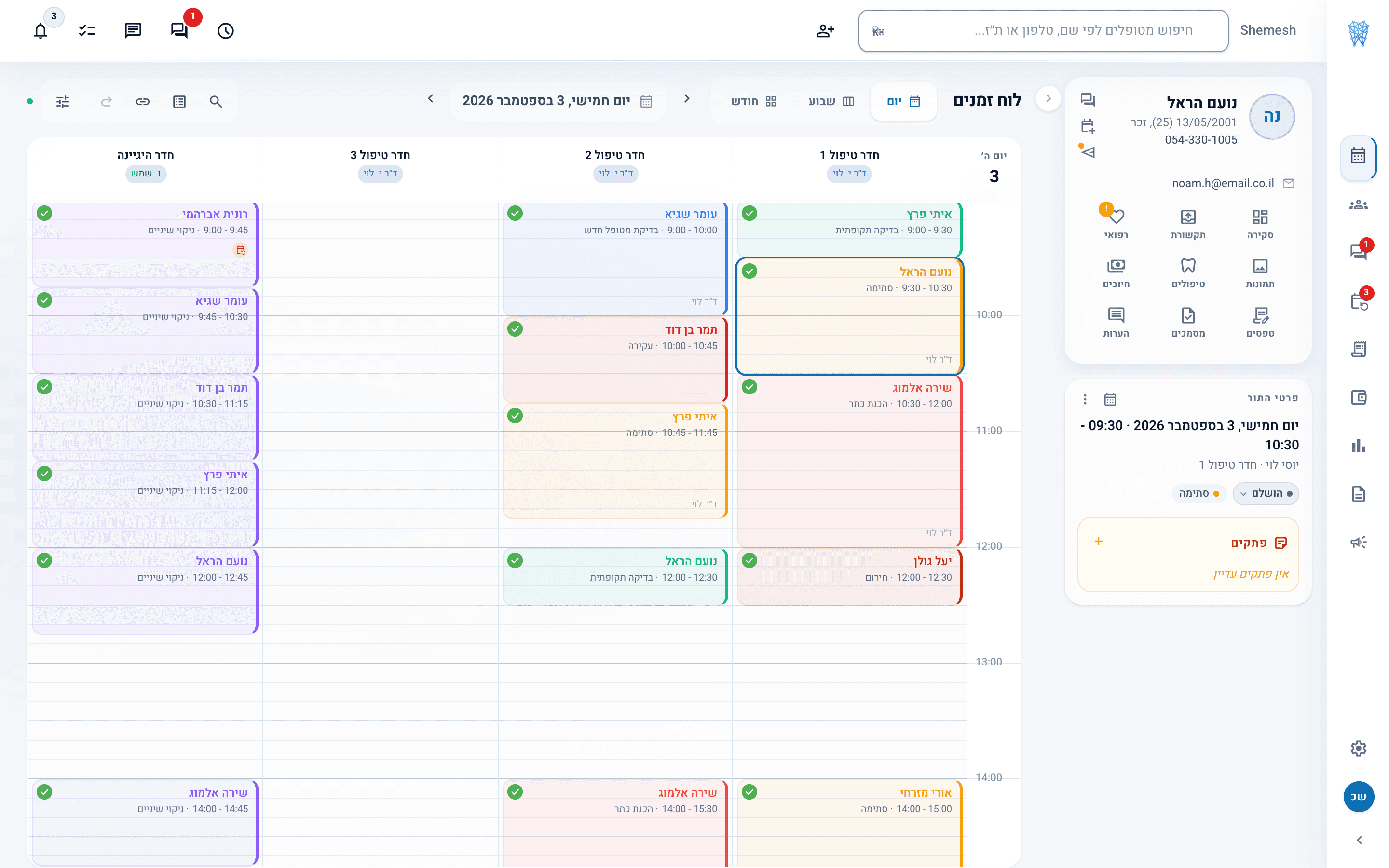The image size is (1389, 868).
Task: Switch to חודש month view
Action: pyautogui.click(x=754, y=102)
